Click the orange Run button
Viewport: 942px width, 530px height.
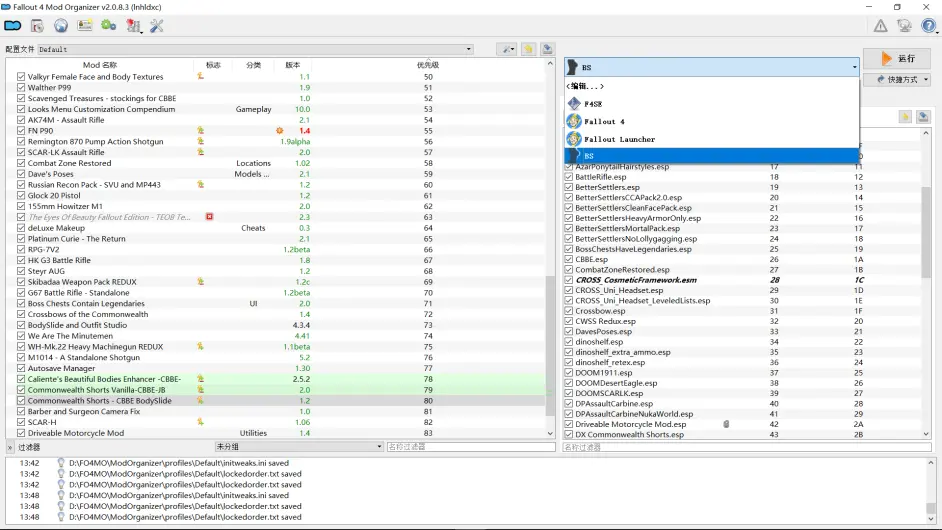(898, 58)
